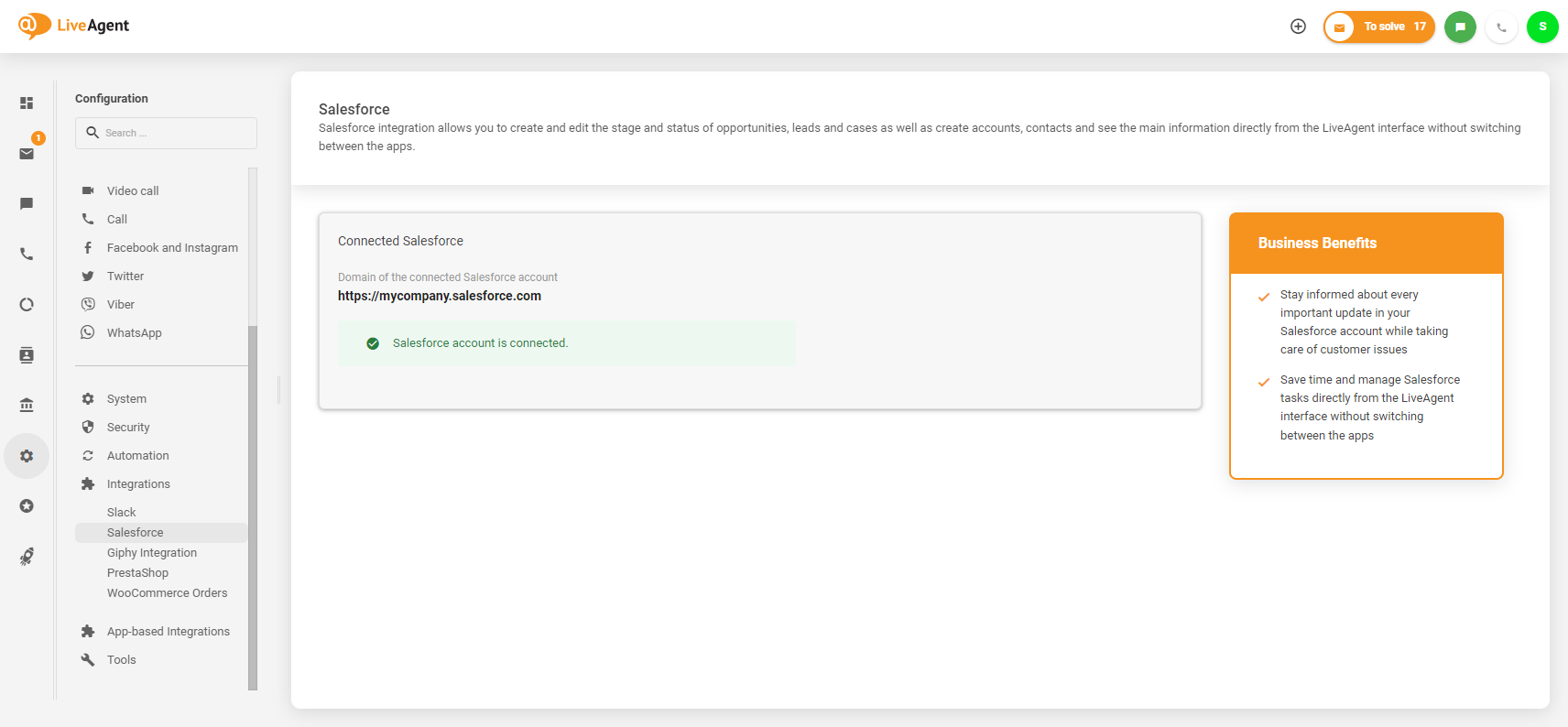Expand the Integrations menu section
The image size is (1568, 727).
point(138,484)
